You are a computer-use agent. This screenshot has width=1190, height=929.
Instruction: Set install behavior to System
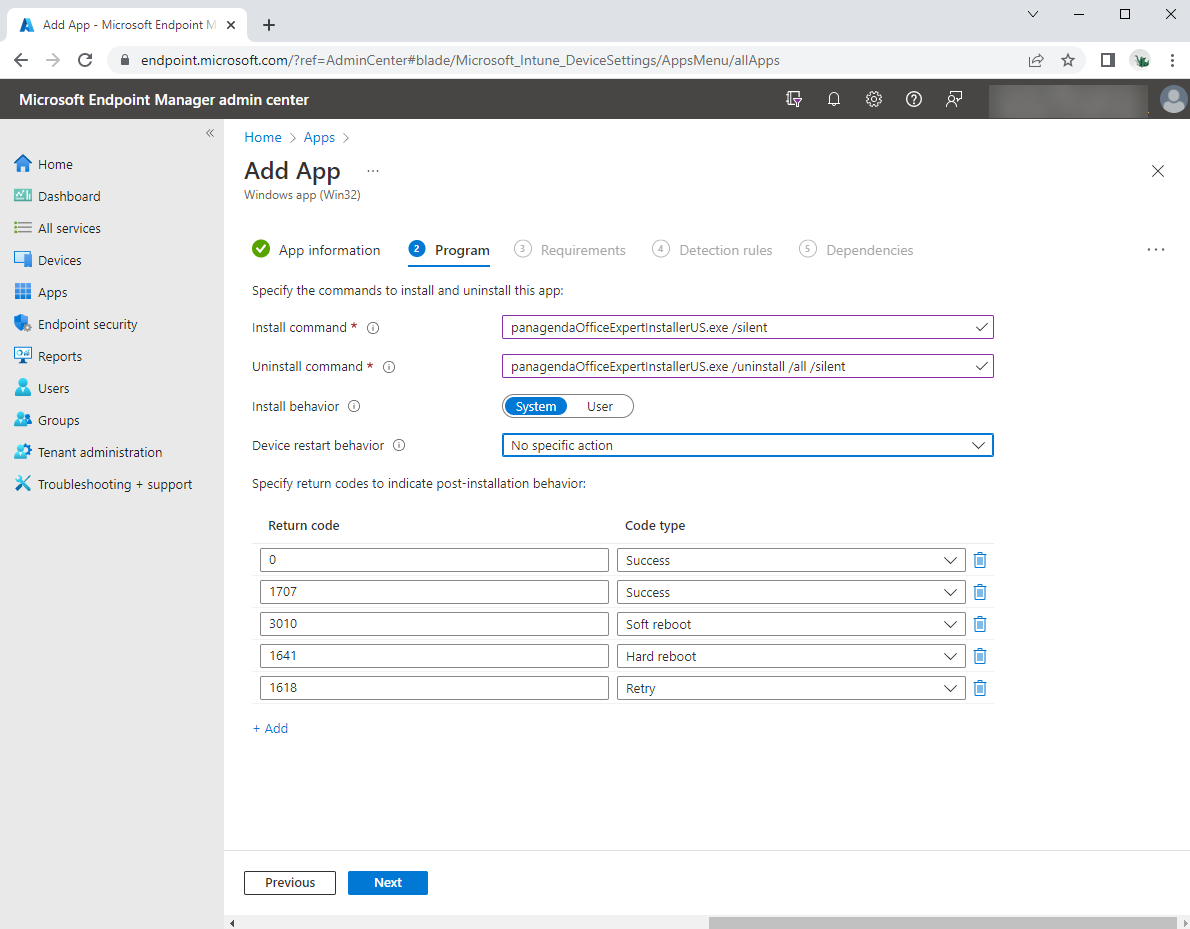click(x=536, y=406)
